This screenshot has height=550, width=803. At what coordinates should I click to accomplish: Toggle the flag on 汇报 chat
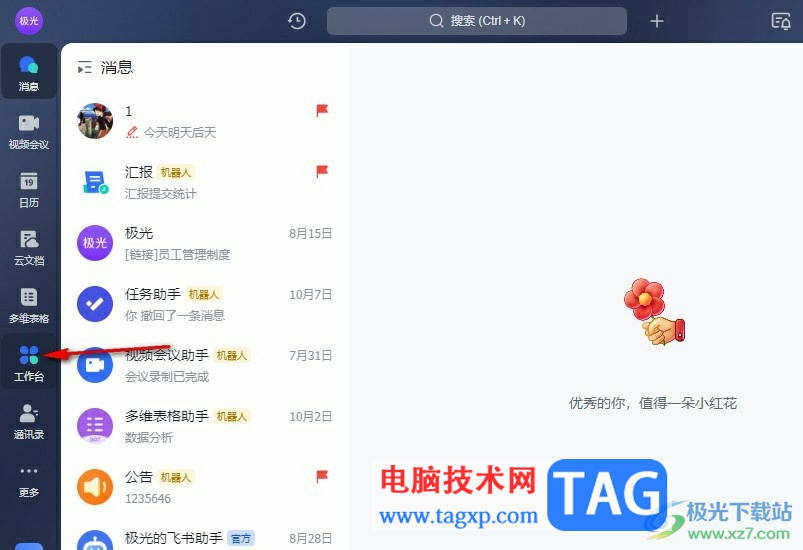click(322, 171)
